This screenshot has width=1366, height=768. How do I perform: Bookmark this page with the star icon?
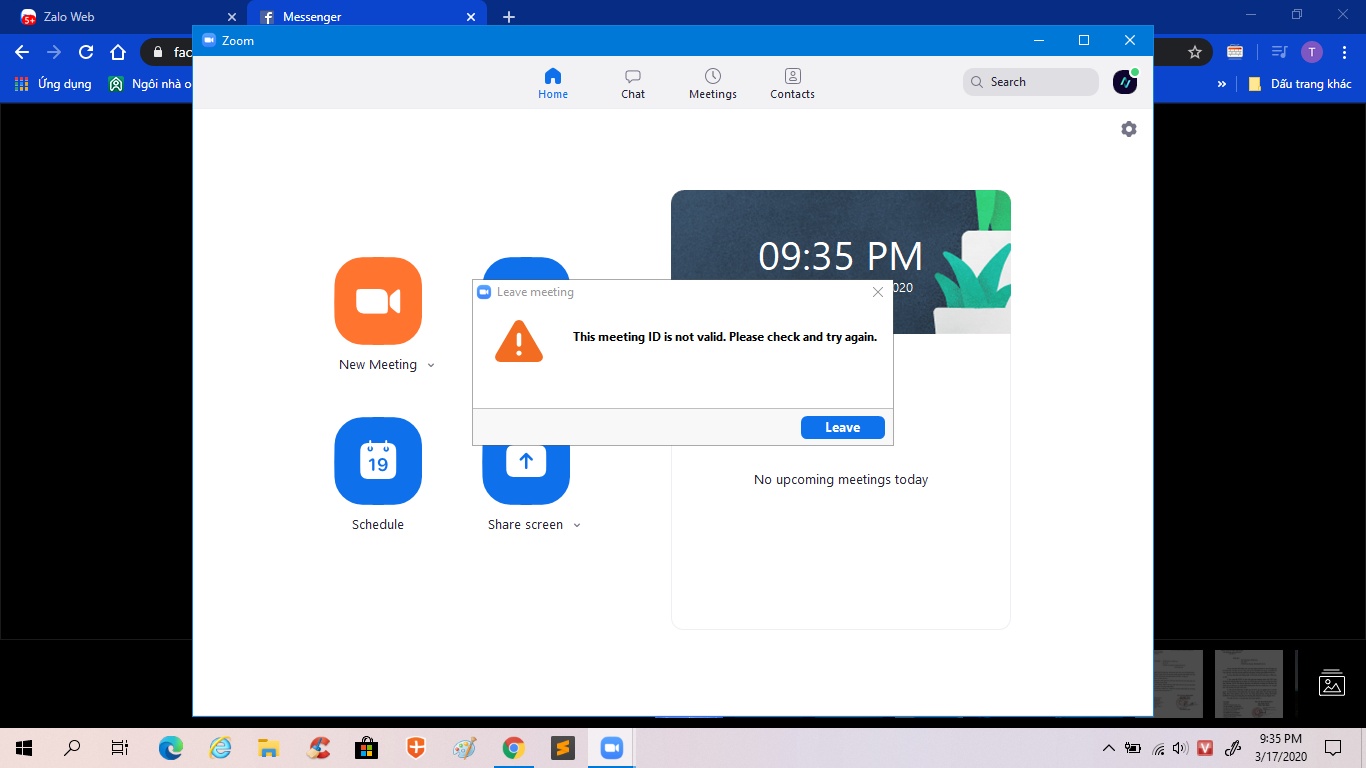pyautogui.click(x=1194, y=52)
